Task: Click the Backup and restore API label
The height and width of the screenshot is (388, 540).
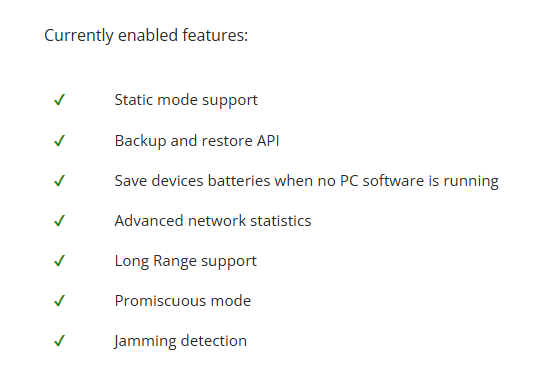Action: (197, 141)
